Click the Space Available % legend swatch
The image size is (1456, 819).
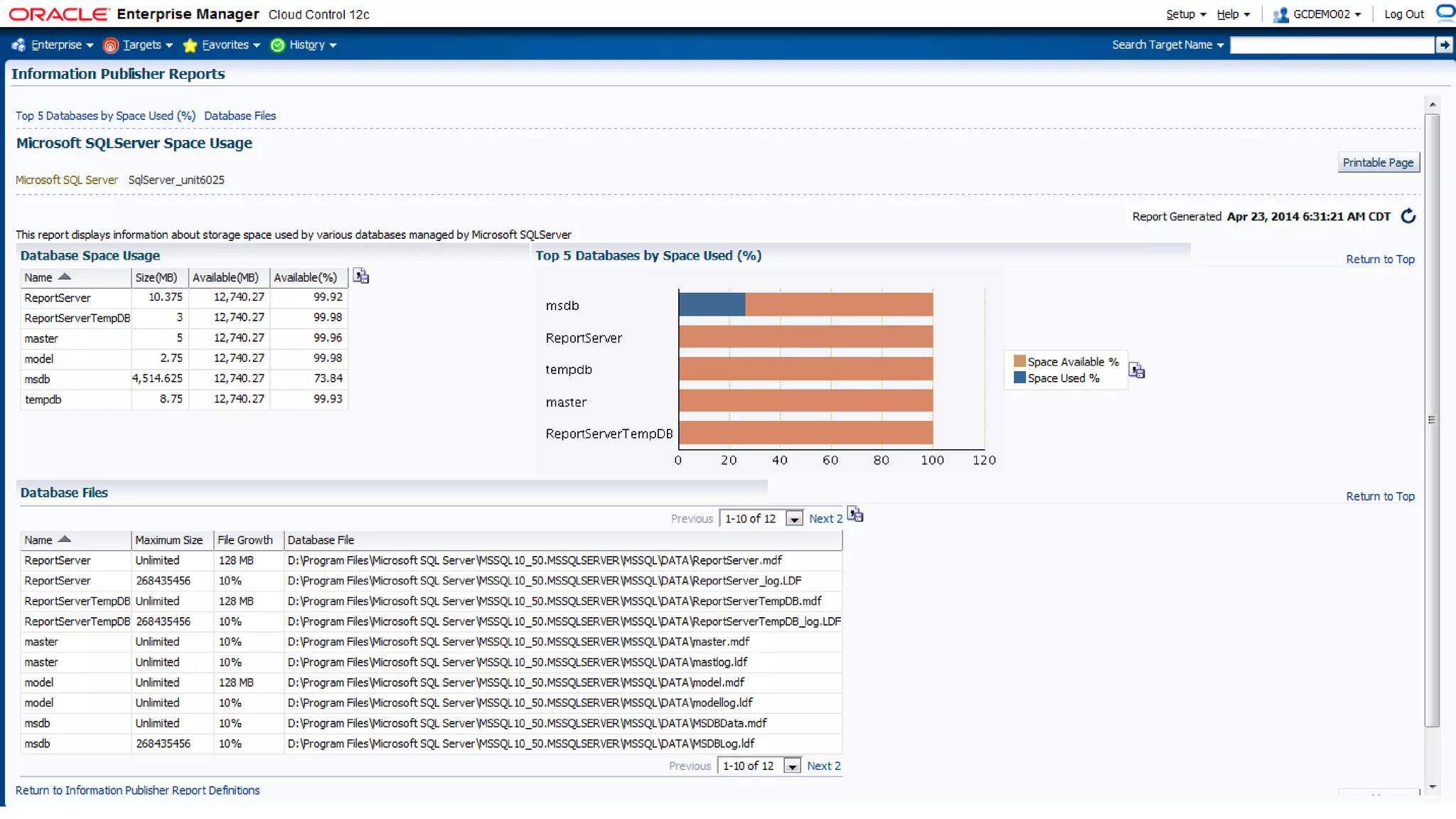[1019, 361]
